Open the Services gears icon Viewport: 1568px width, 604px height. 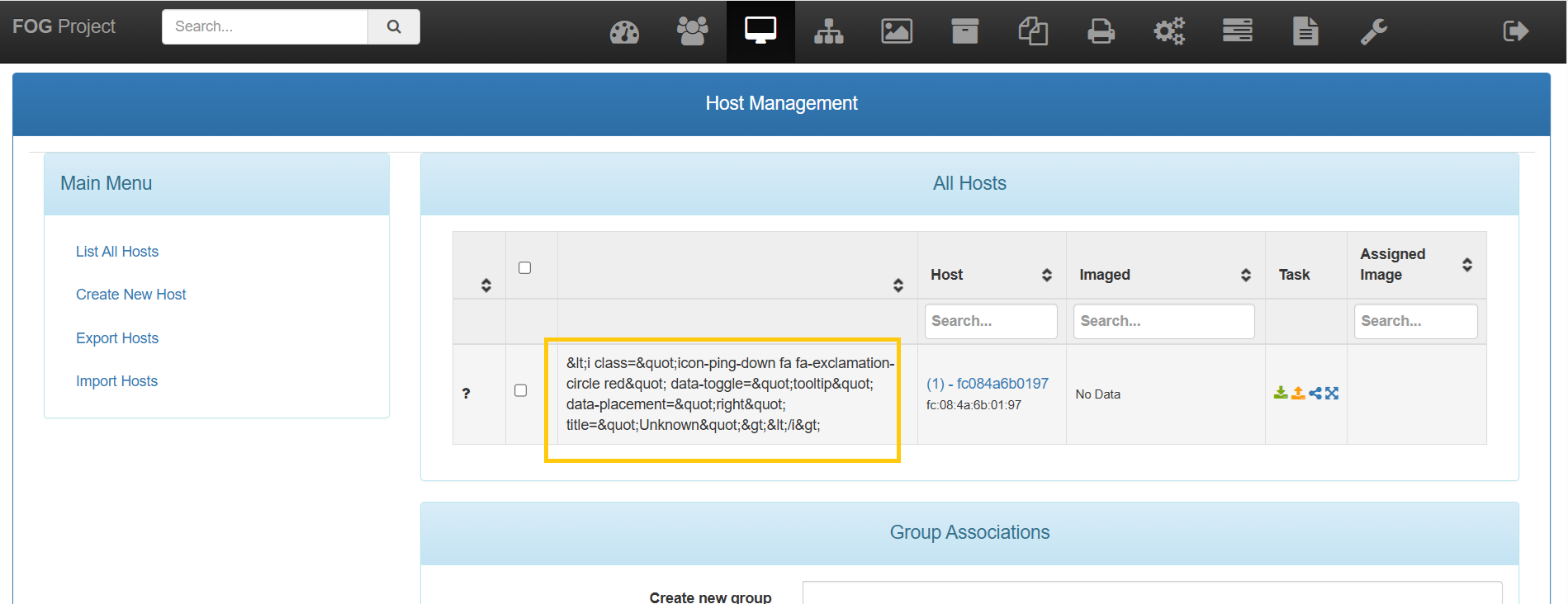coord(1169,31)
